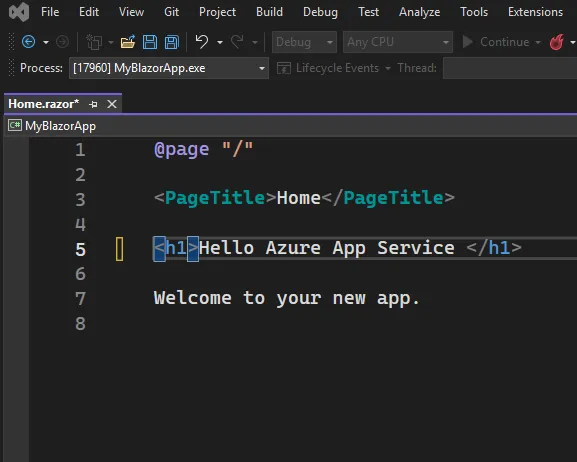Open the Debug menu
577x462 pixels.
[x=320, y=12]
